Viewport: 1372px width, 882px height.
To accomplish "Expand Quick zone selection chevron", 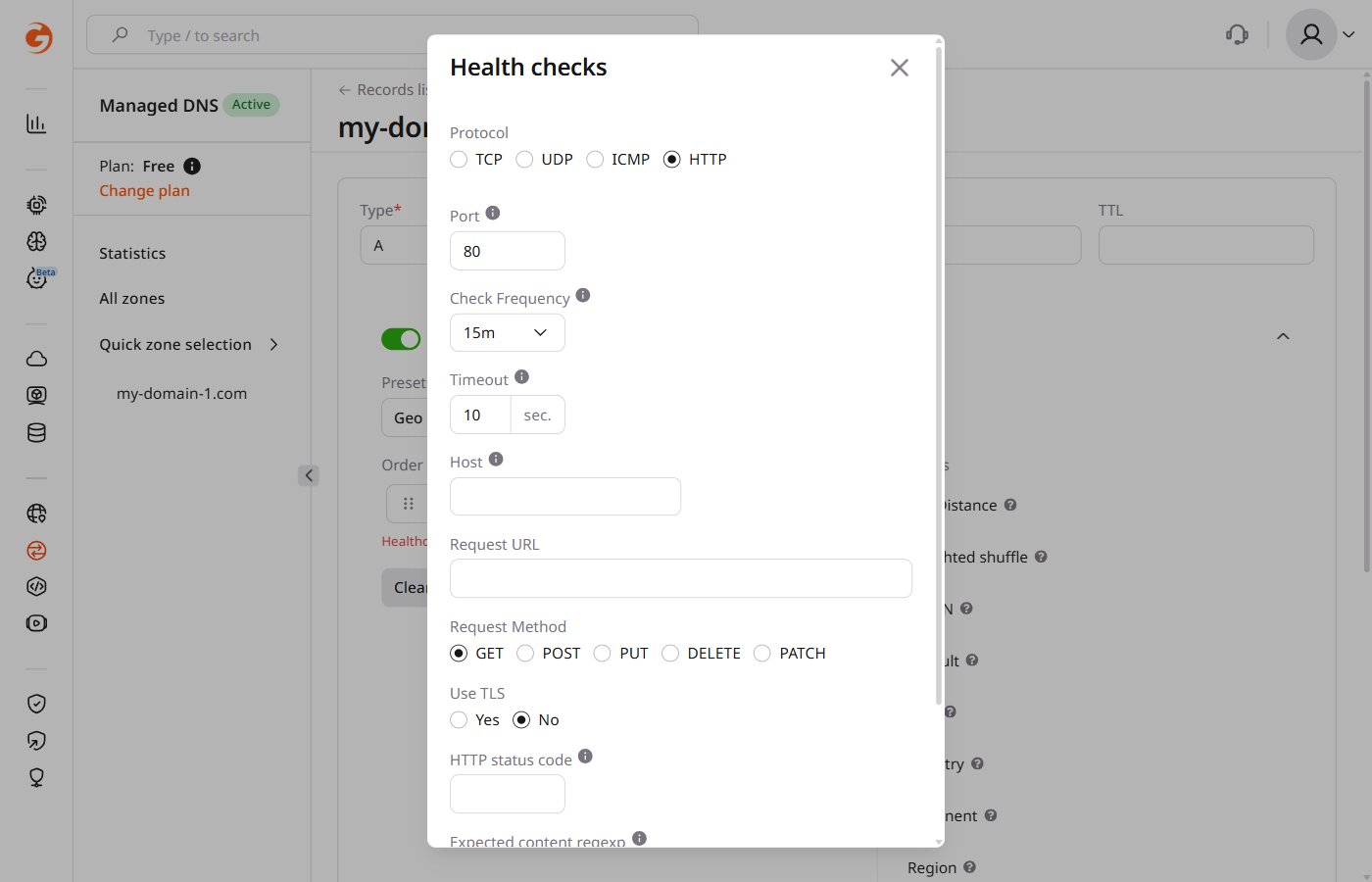I will 273,345.
